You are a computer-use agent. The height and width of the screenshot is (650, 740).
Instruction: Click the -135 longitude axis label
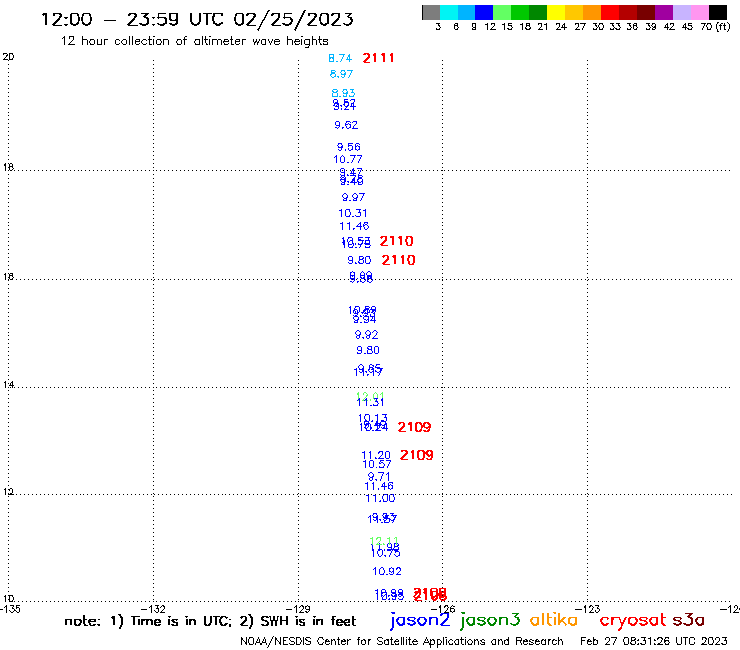(x=10, y=609)
